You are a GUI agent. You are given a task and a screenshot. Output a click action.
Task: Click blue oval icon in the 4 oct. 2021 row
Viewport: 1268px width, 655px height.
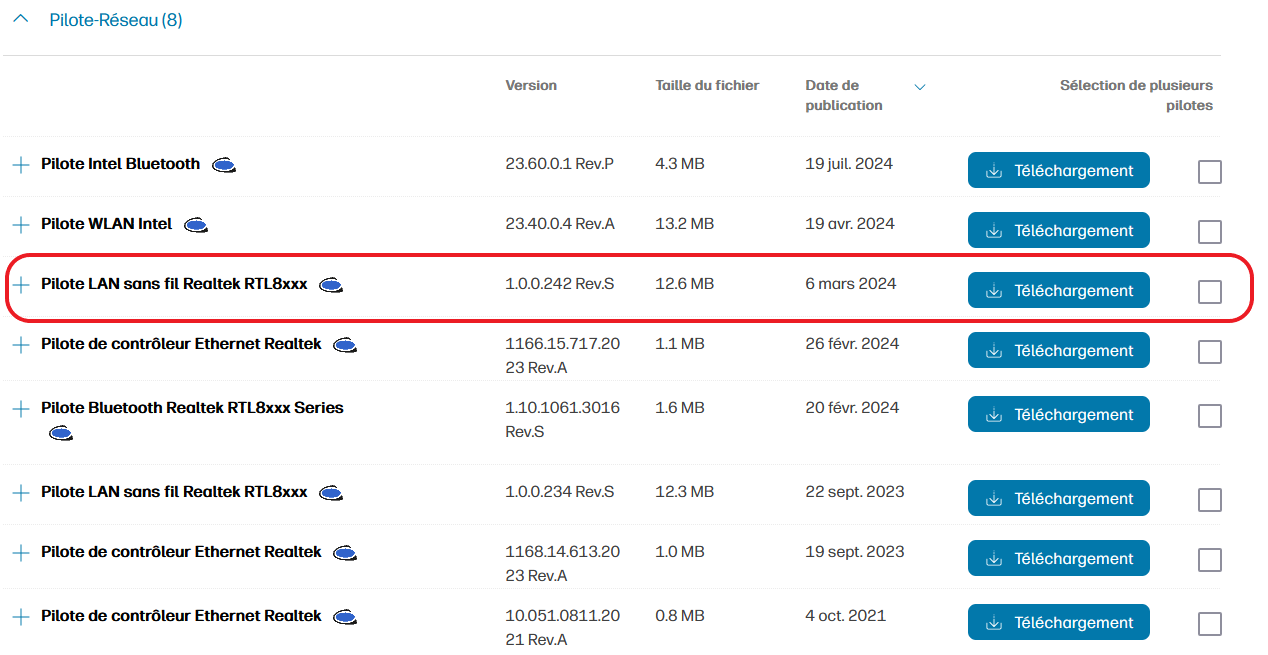tap(346, 617)
